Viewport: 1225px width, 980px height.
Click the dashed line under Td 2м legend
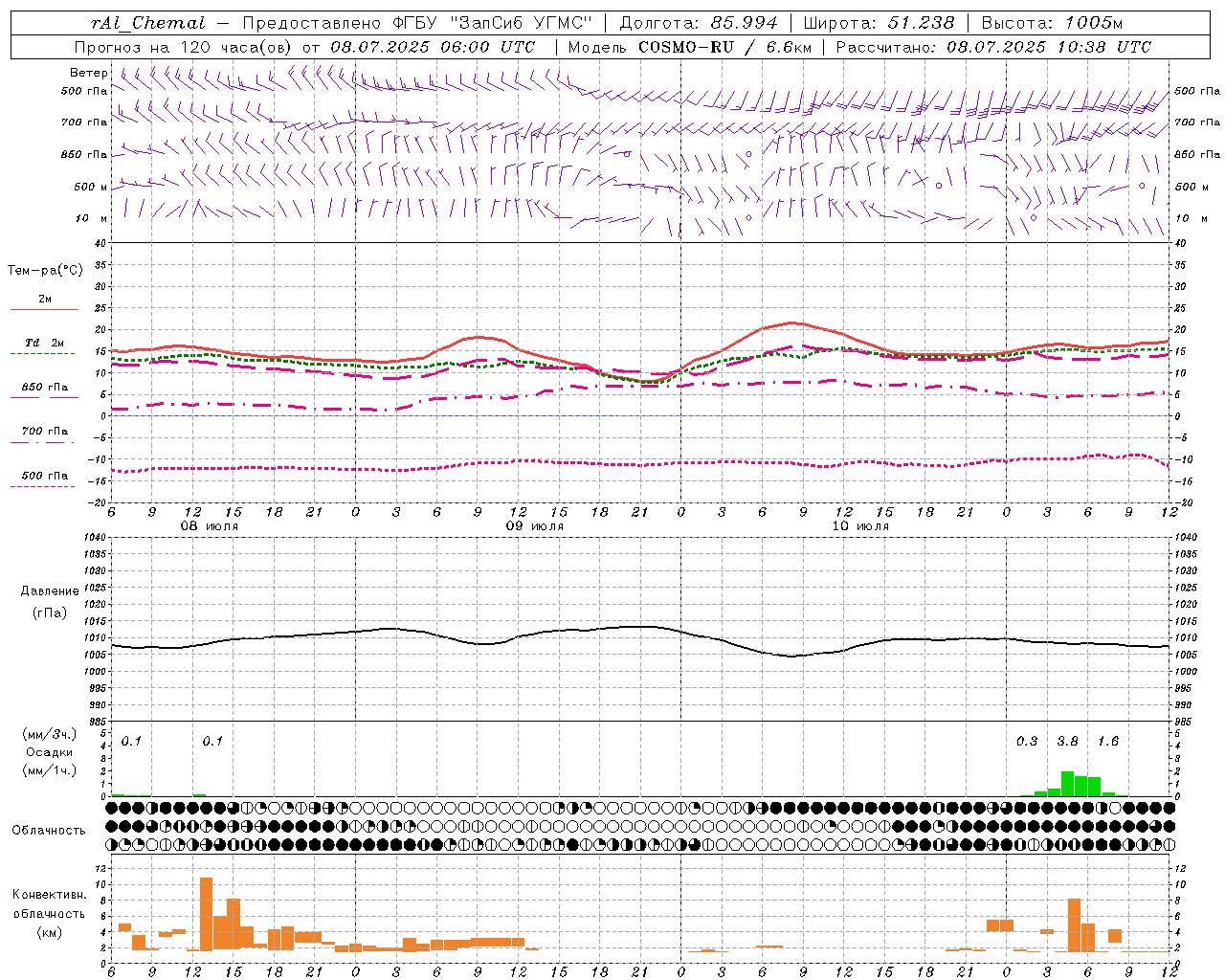tap(44, 354)
